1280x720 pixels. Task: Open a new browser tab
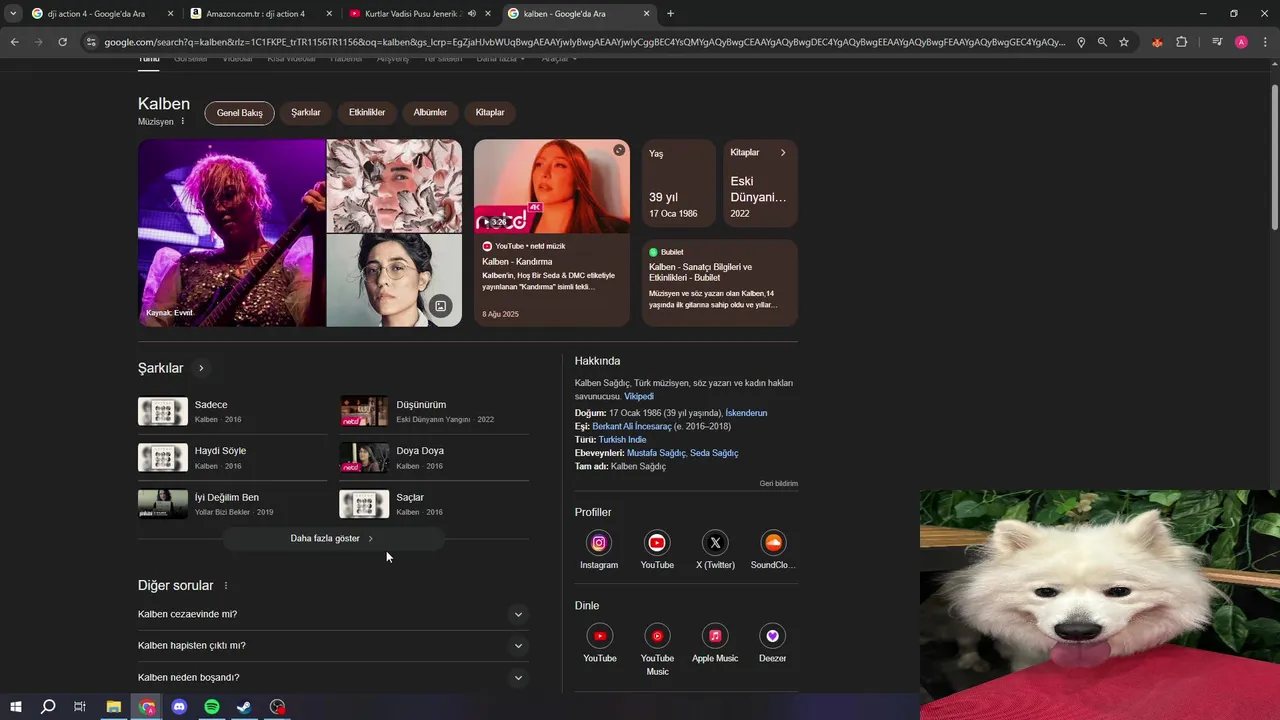tap(670, 14)
